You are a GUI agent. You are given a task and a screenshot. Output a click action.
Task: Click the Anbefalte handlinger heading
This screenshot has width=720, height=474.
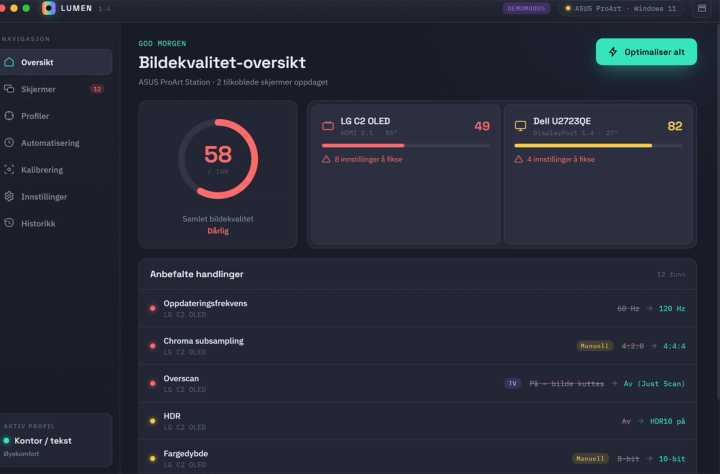pos(197,274)
